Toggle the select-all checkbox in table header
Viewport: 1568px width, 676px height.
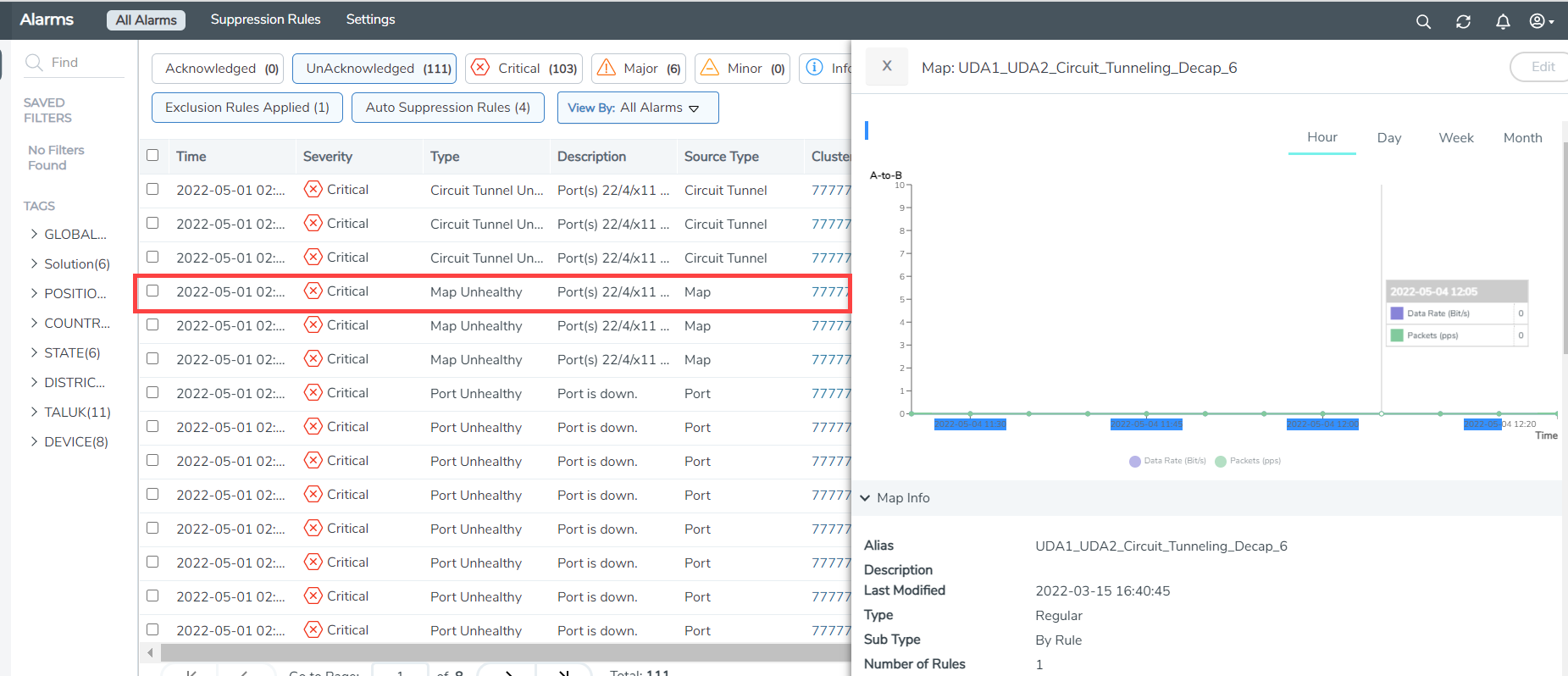(x=152, y=155)
